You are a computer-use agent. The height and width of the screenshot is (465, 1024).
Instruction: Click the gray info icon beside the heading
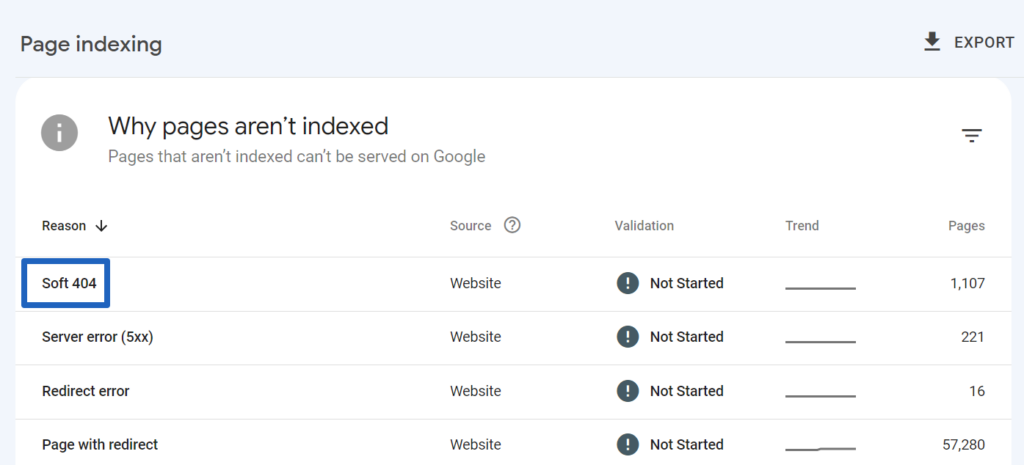coord(59,133)
